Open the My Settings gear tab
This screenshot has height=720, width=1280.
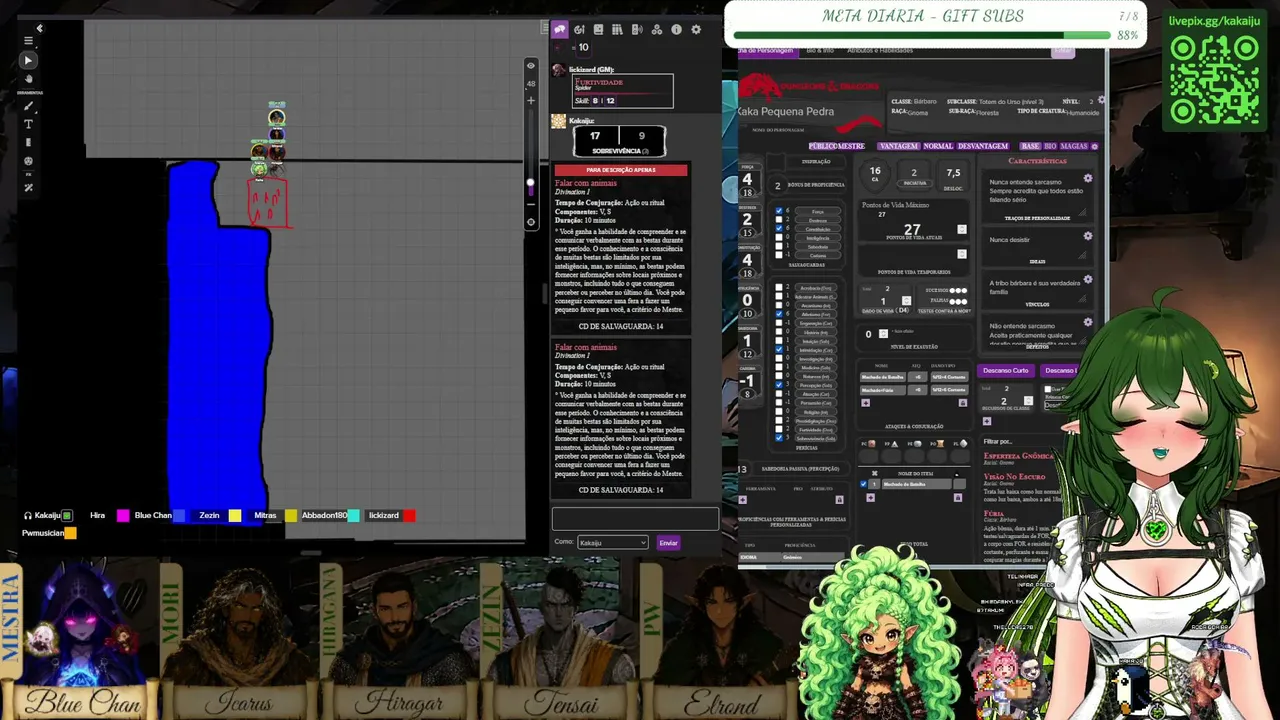tap(696, 30)
